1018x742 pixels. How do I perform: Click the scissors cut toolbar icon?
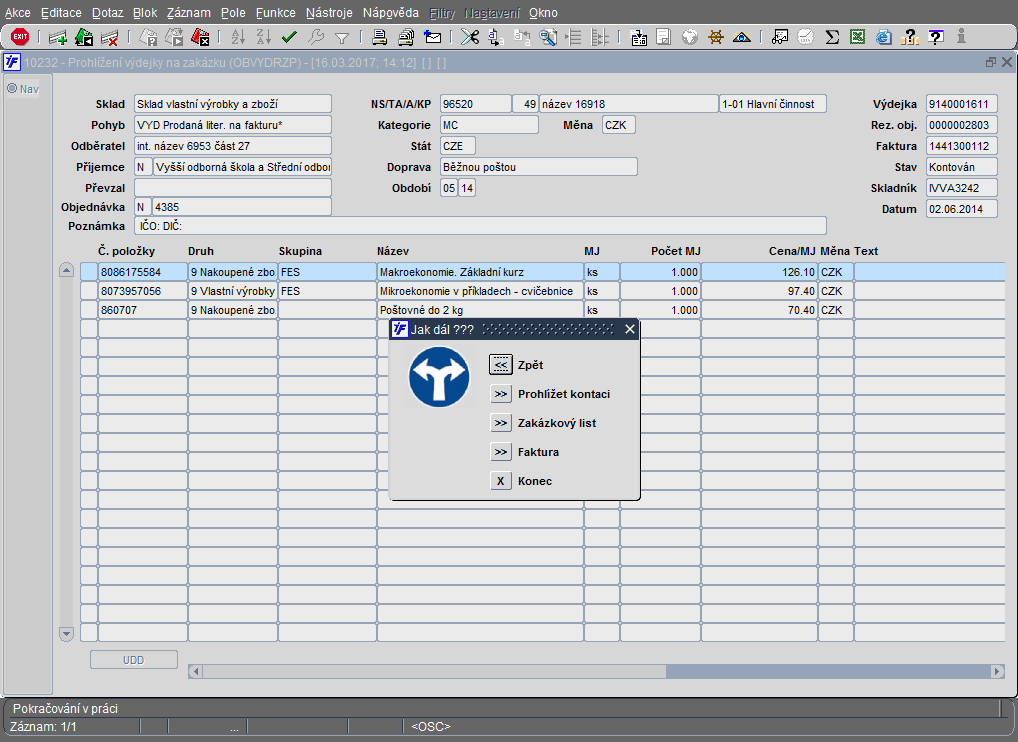click(468, 37)
